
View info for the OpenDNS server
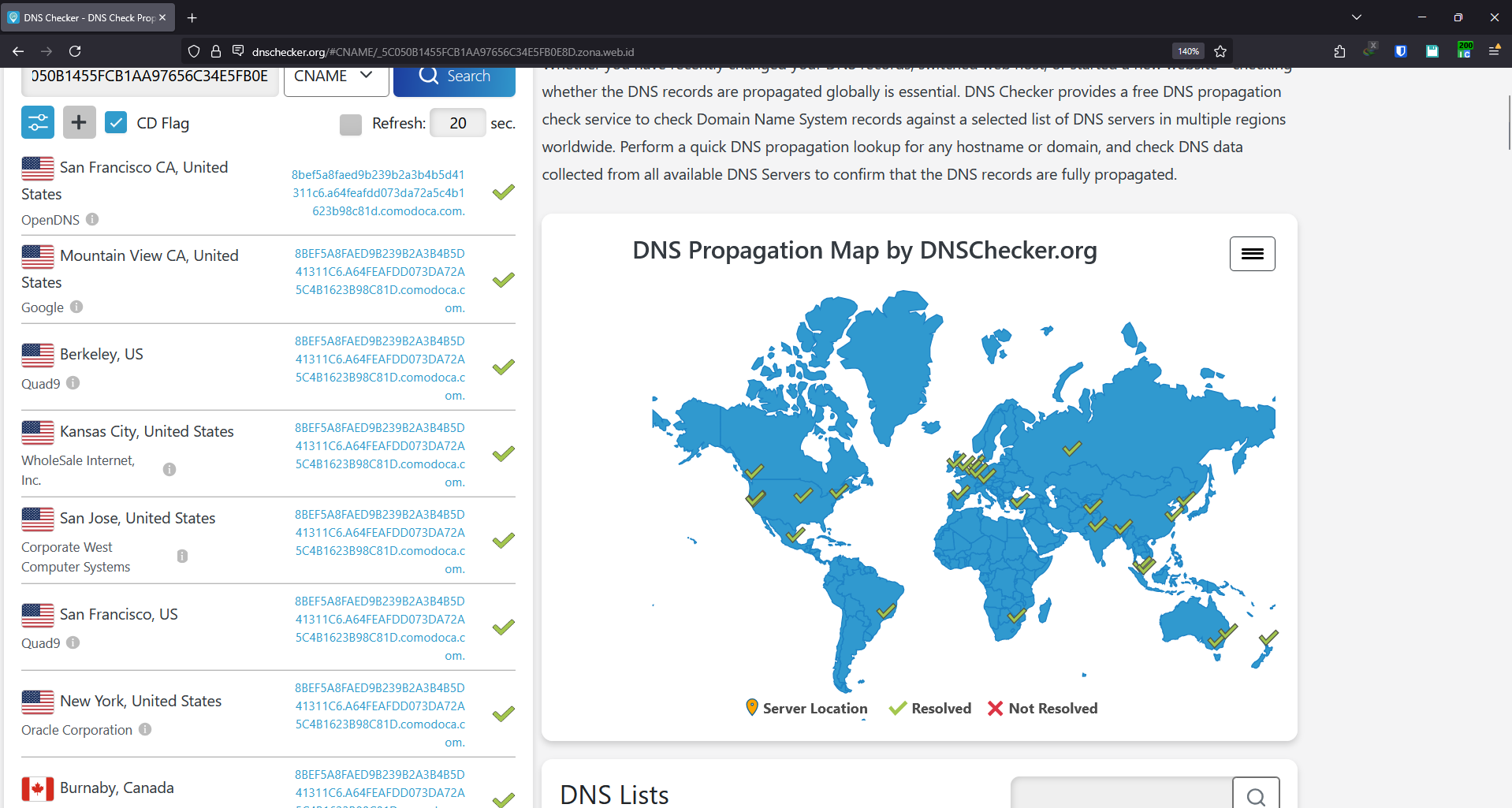click(92, 219)
